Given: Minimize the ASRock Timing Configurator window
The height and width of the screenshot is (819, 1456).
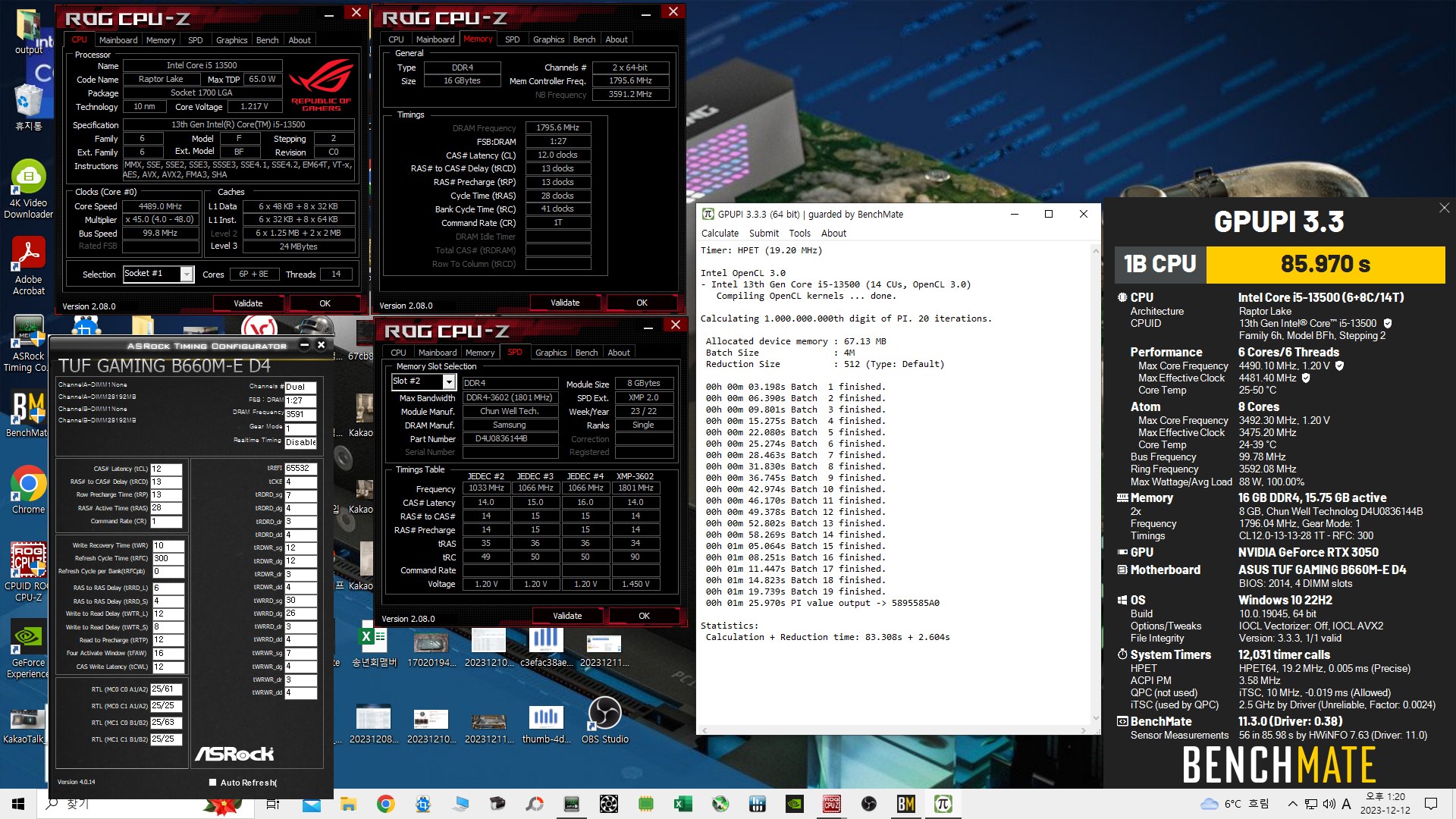Looking at the screenshot, I should click(304, 345).
